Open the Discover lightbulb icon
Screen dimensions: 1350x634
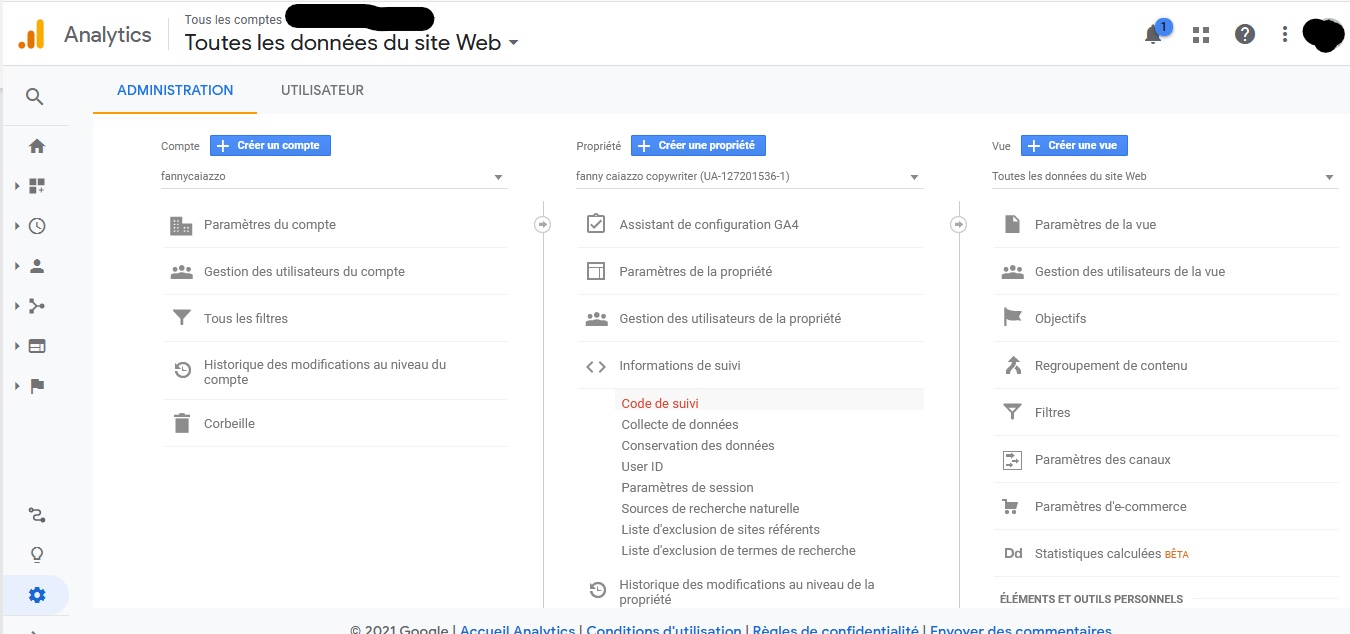[x=37, y=555]
